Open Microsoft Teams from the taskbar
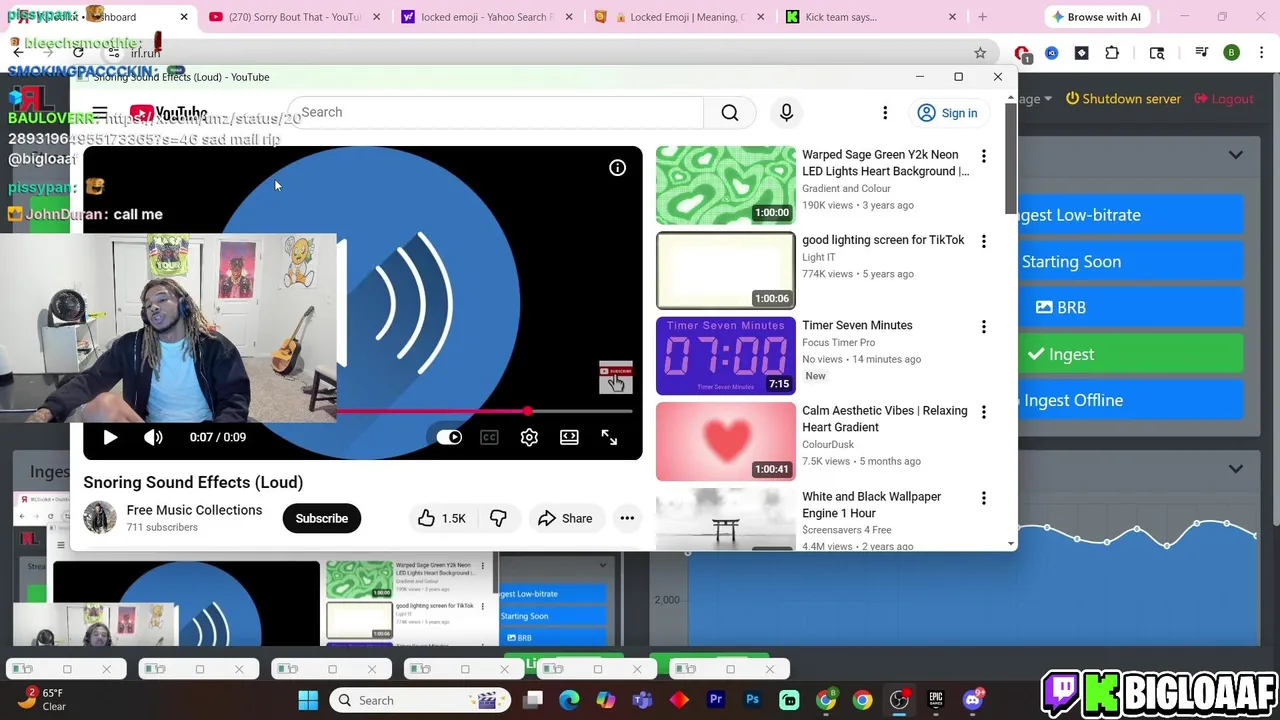 [x=642, y=700]
